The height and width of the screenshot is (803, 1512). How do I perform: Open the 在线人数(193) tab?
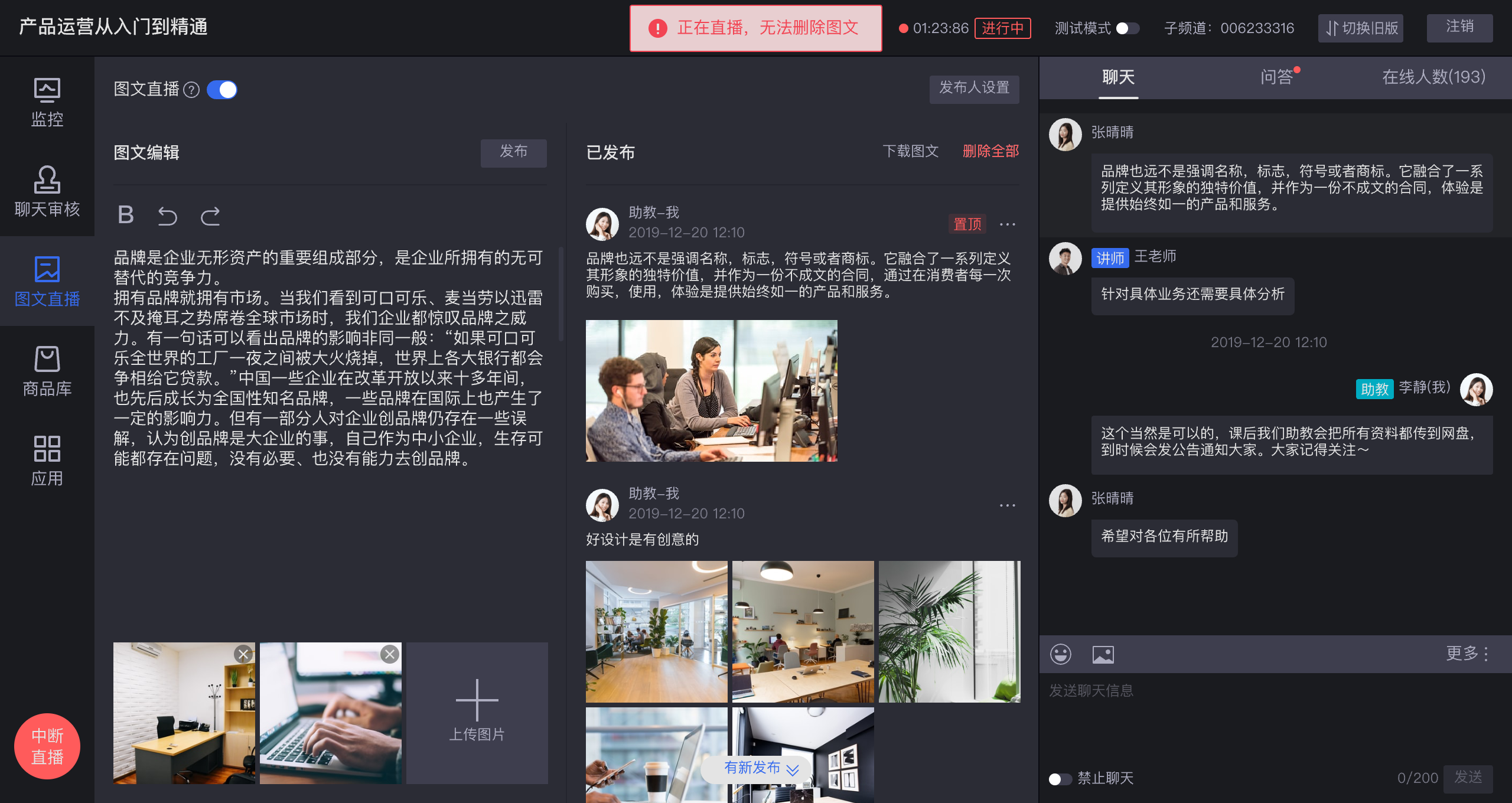pyautogui.click(x=1433, y=77)
